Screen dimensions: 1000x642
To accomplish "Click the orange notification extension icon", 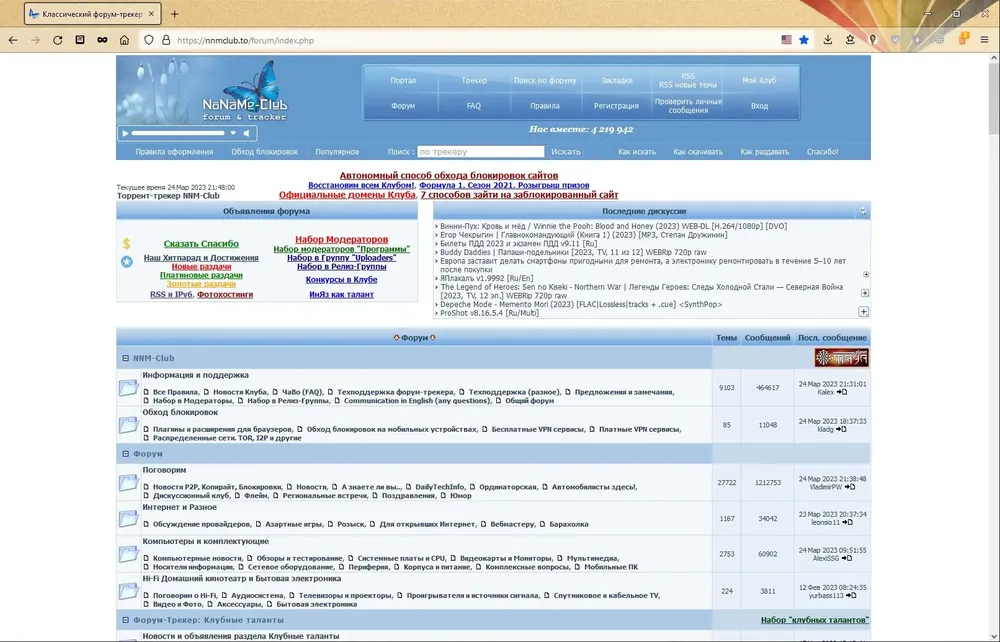I will (964, 39).
